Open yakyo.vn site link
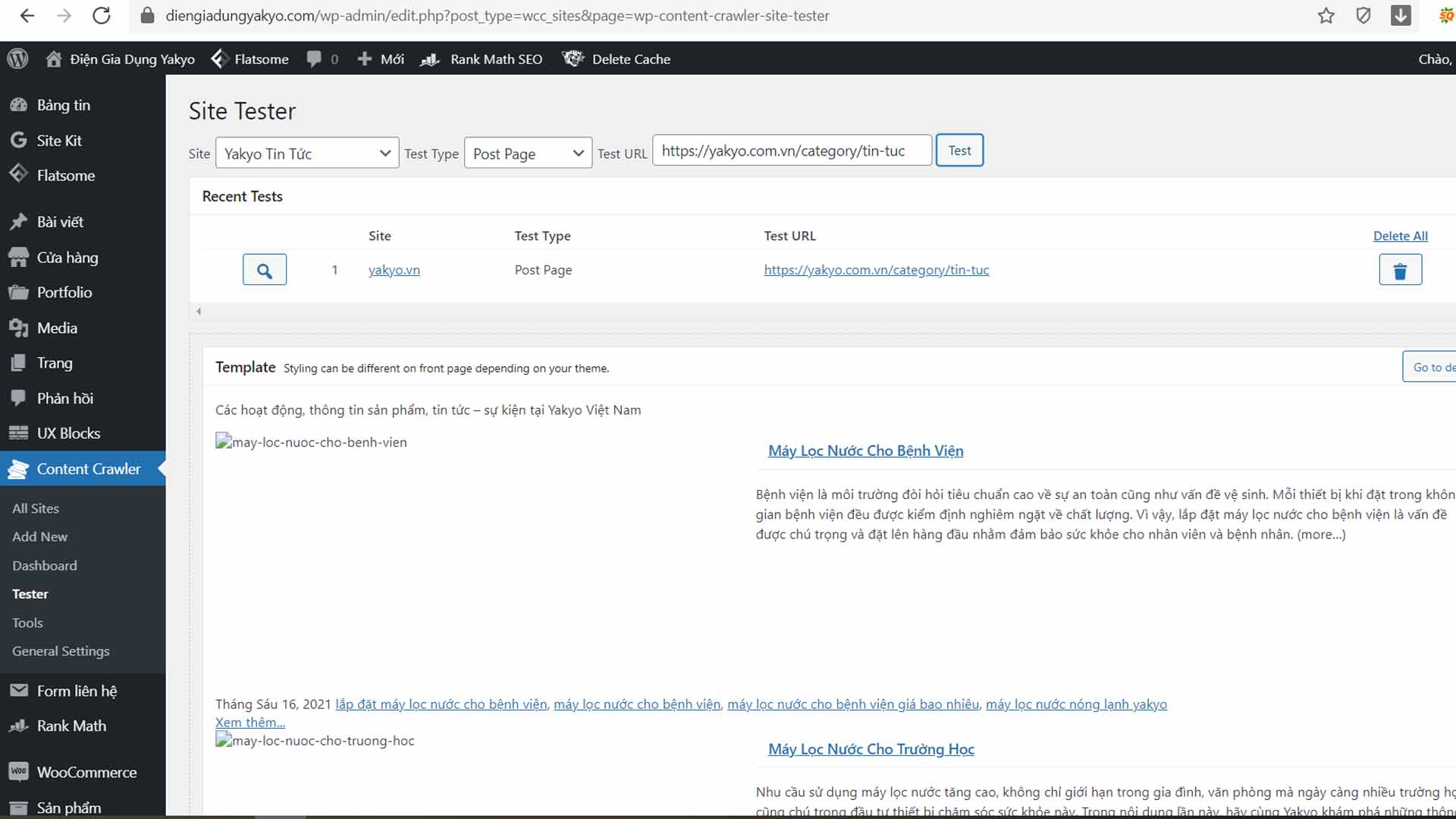1456x819 pixels. click(394, 270)
